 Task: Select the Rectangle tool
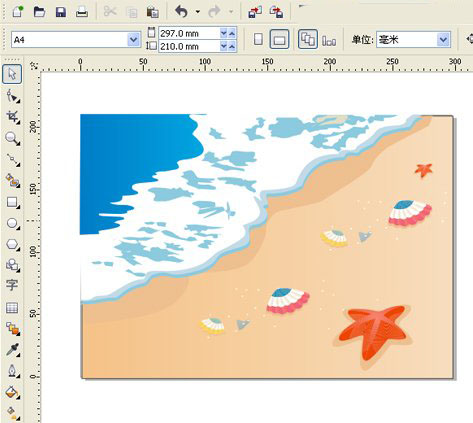point(13,202)
